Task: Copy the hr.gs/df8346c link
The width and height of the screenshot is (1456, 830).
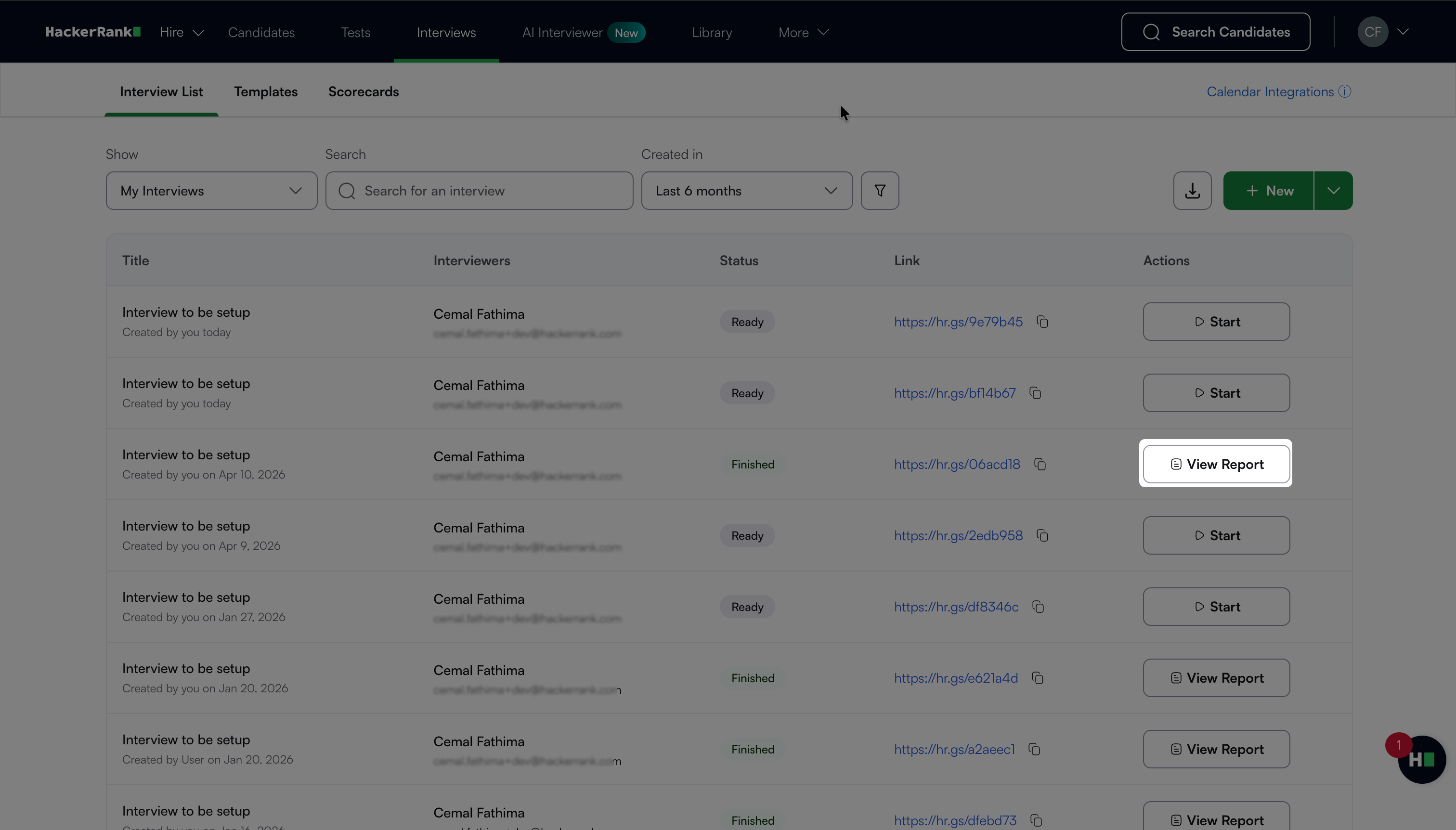Action: [x=1038, y=607]
